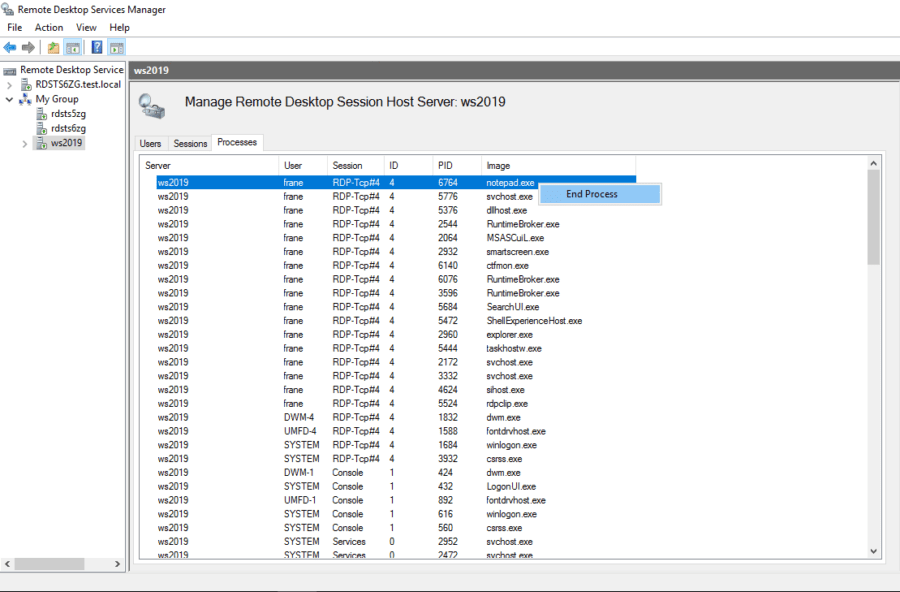
Task: Collapse the My Group tree node
Action: pyautogui.click(x=8, y=98)
